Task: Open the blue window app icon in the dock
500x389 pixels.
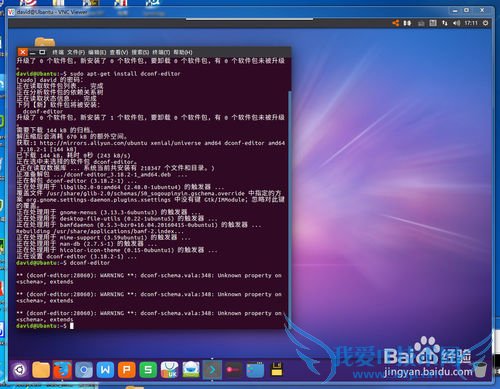Action: pos(255,370)
